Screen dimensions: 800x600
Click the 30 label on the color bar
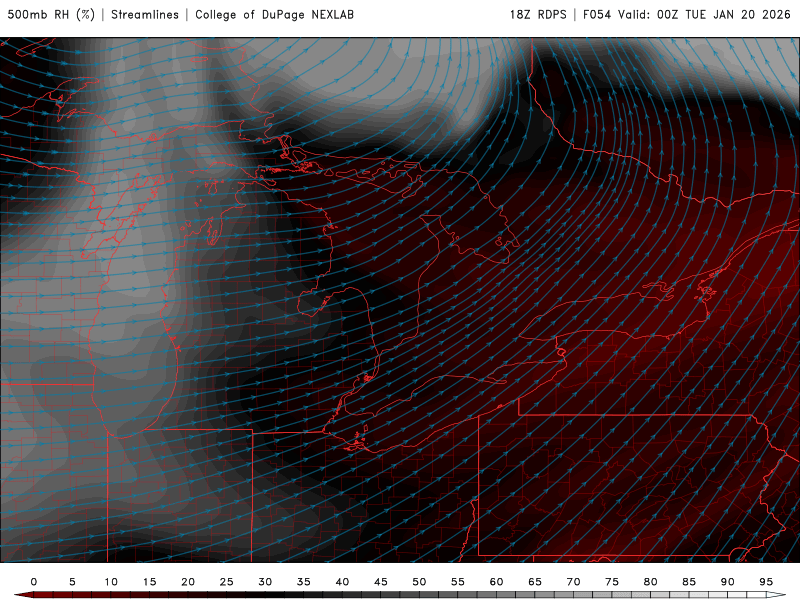265,582
